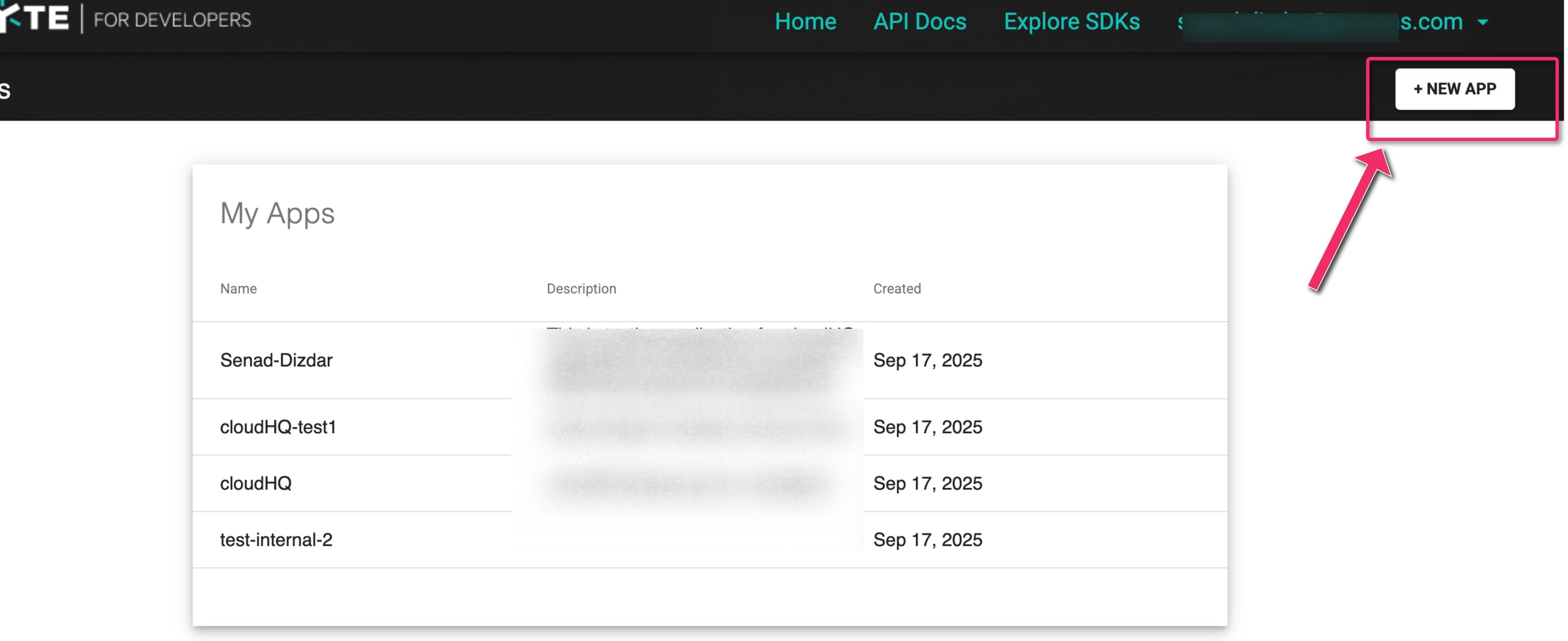Expand the account email dropdown arrow

coord(1483,22)
